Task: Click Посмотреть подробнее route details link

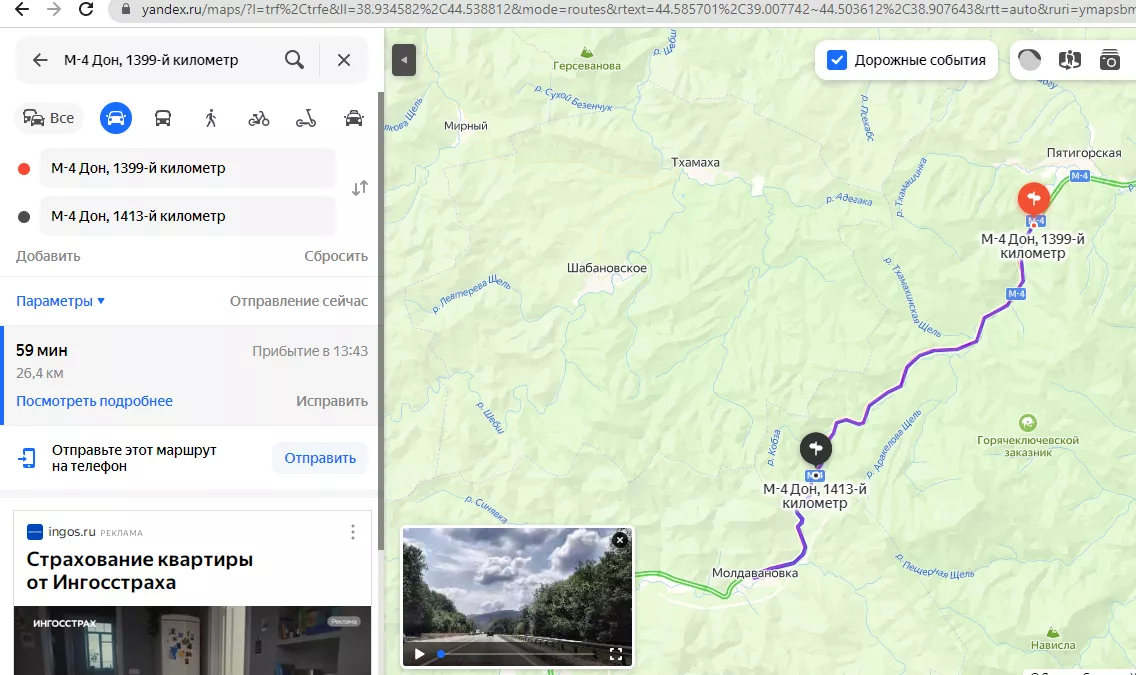Action: (94, 401)
